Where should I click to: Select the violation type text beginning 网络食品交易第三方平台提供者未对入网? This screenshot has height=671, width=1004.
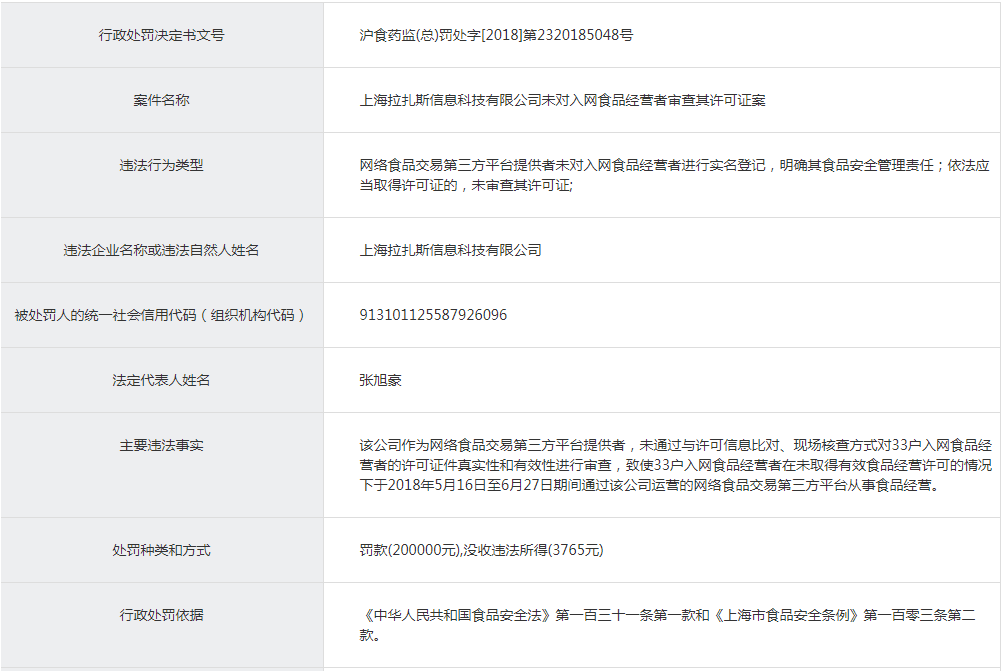674,175
